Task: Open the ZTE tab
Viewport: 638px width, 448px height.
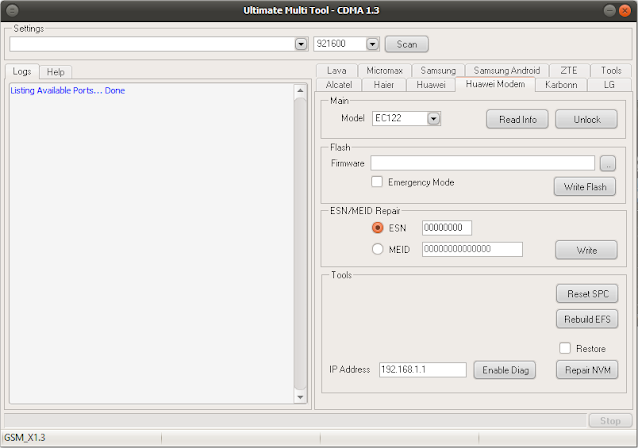Action: (569, 70)
